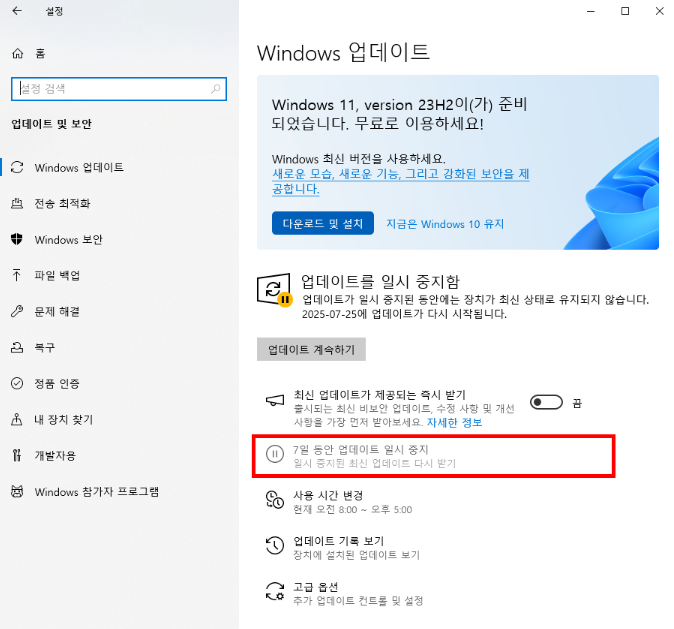Image resolution: width=674 pixels, height=629 pixels.
Task: Click the Find My Device icon
Action: click(x=17, y=419)
